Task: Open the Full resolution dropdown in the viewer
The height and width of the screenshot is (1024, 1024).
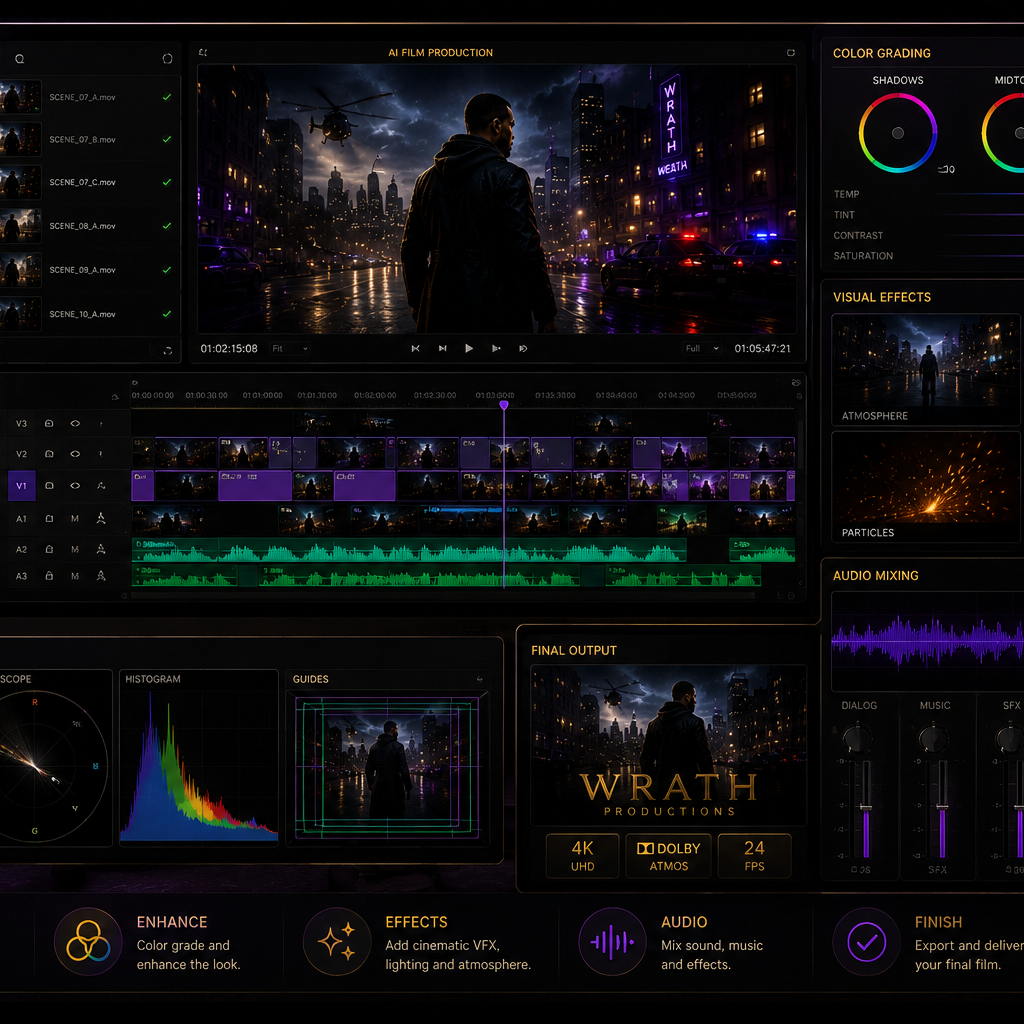Action: tap(703, 349)
